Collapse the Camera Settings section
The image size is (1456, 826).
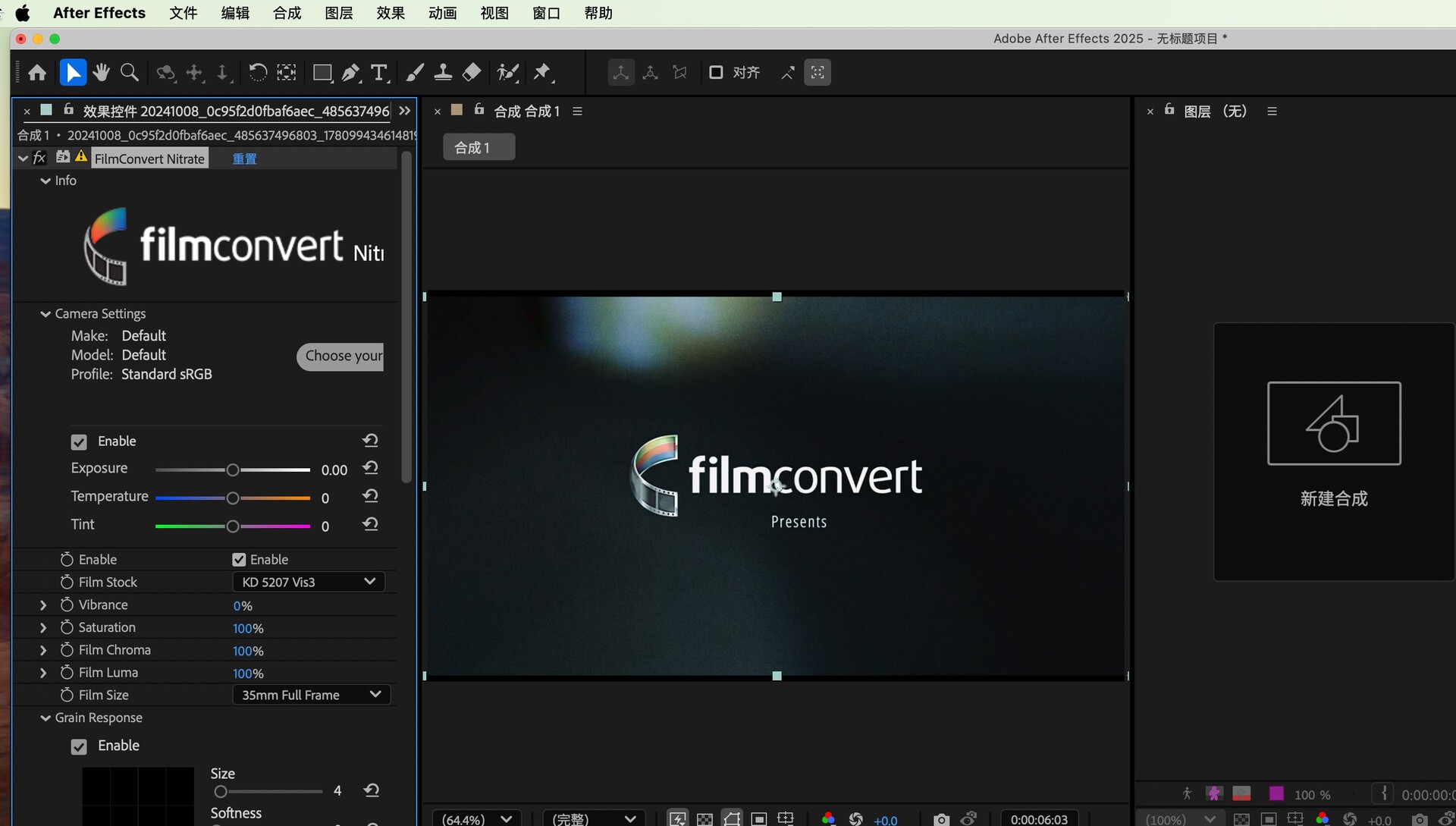[x=45, y=314]
